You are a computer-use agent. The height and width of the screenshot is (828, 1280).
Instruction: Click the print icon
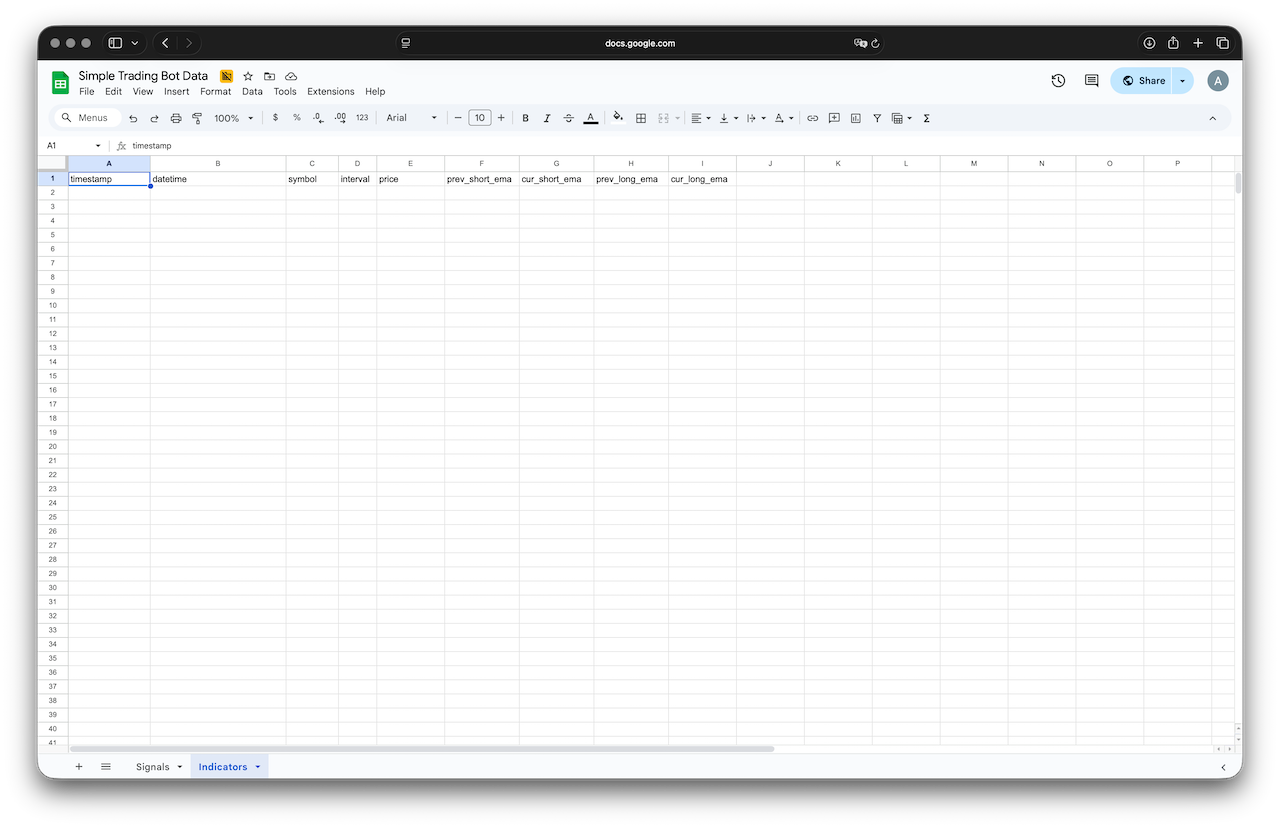[x=176, y=118]
